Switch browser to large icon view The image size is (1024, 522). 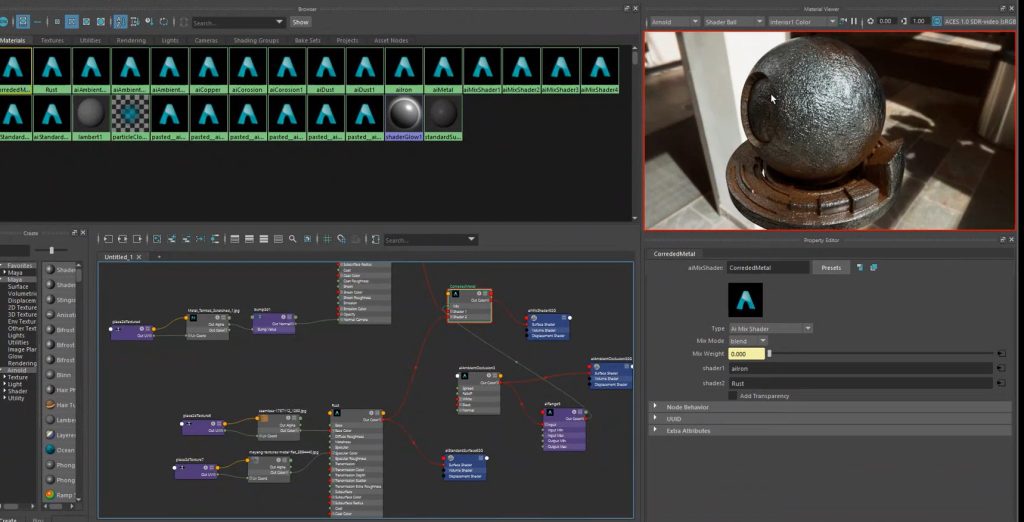(86, 22)
